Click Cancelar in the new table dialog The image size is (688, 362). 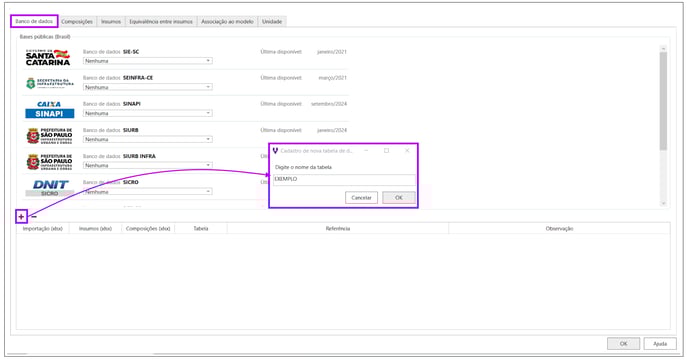(x=361, y=197)
